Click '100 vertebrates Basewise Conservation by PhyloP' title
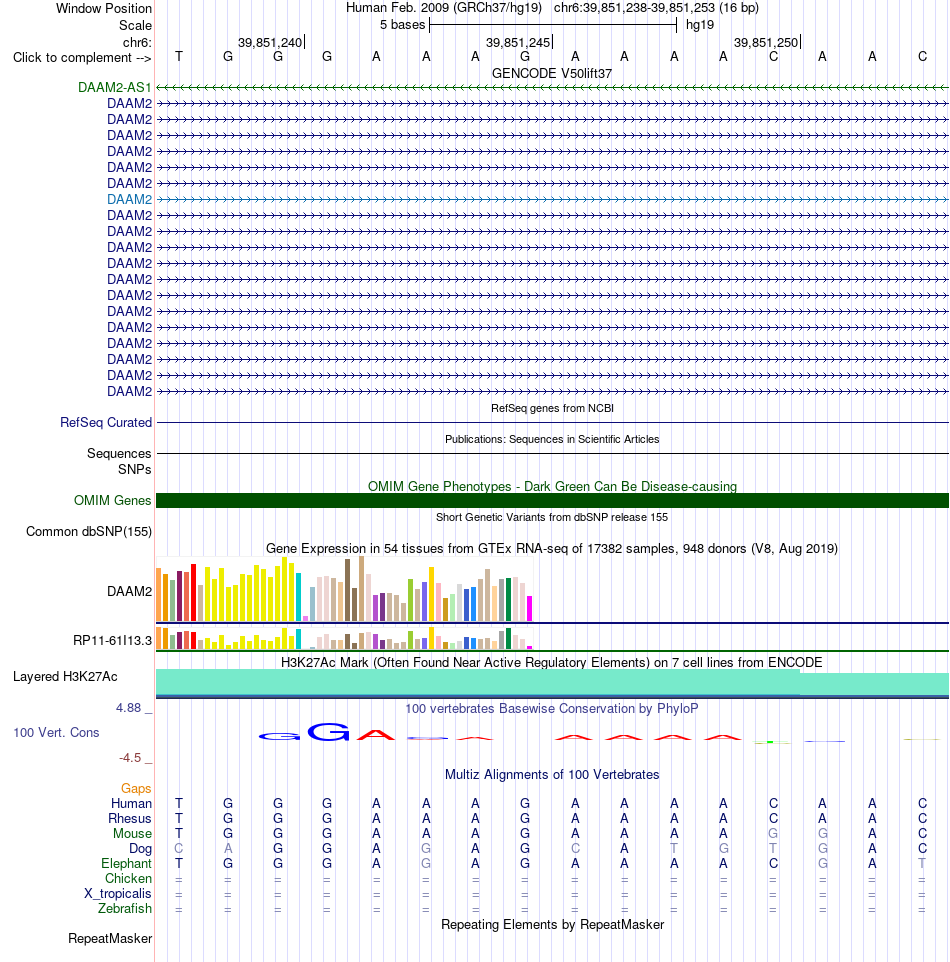The width and height of the screenshot is (950, 962). tap(552, 709)
